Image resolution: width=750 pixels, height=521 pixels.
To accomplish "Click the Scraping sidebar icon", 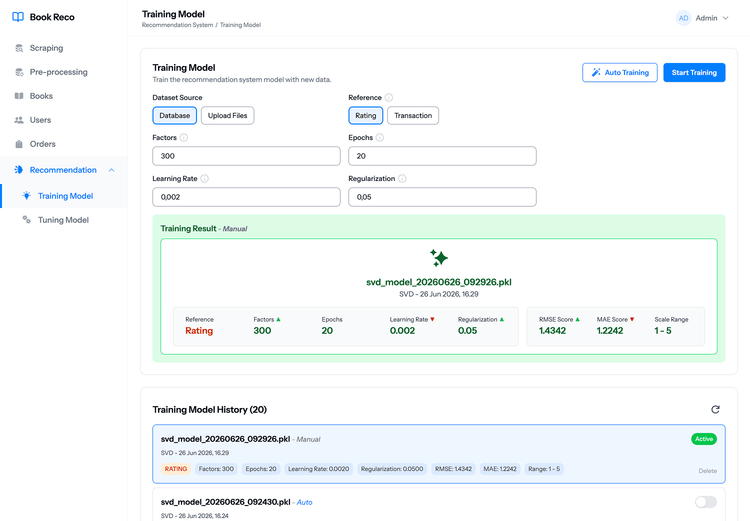I will click(x=19, y=48).
